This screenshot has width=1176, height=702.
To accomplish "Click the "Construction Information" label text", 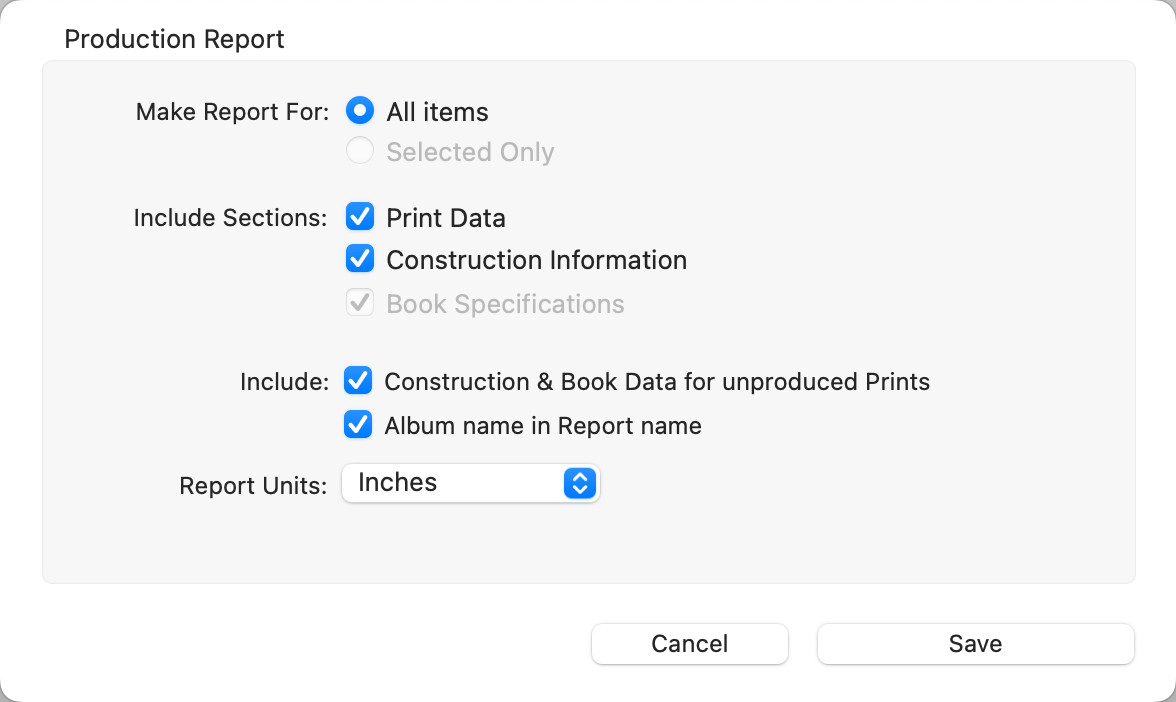I will click(x=536, y=260).
